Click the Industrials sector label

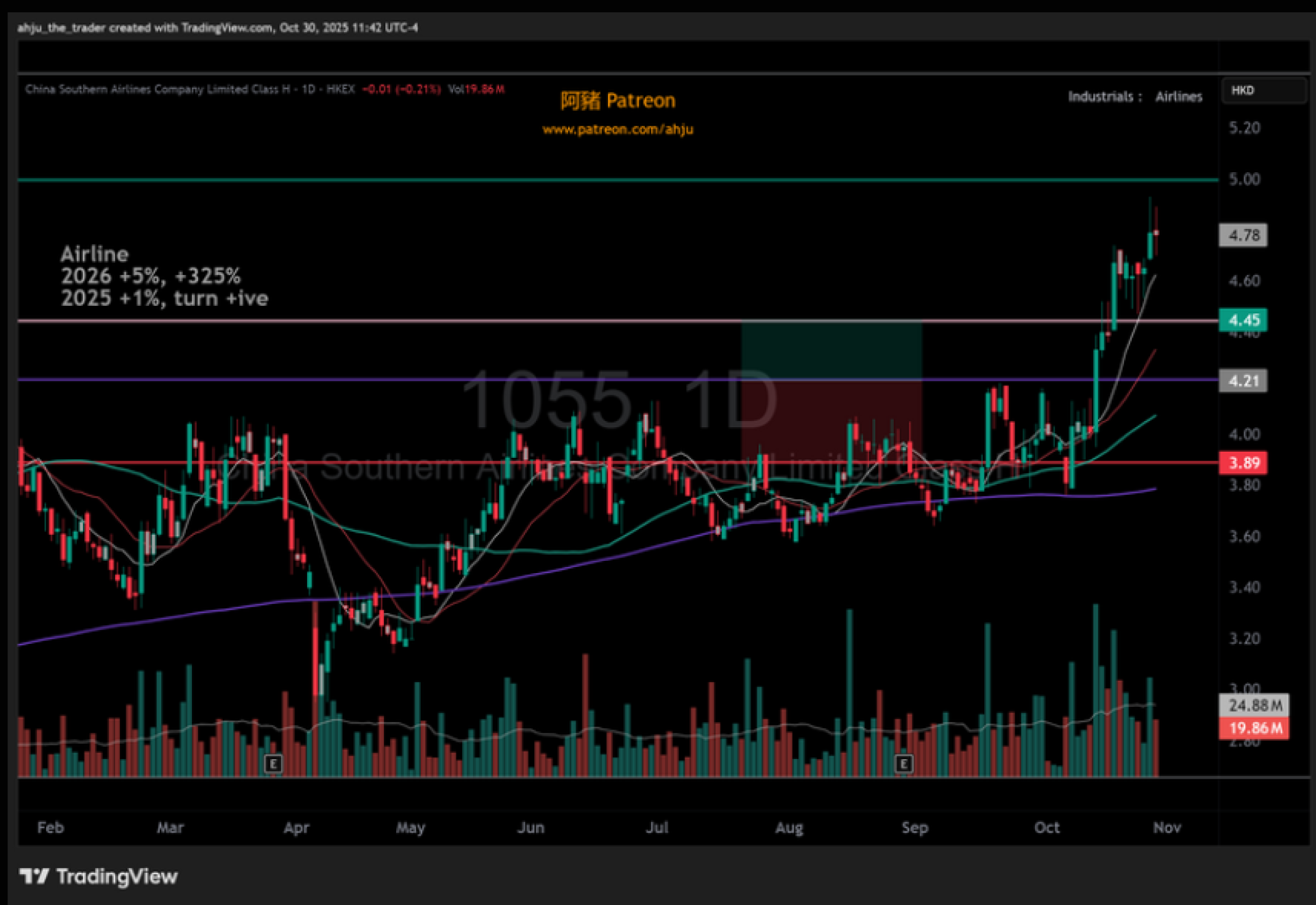[x=1100, y=97]
